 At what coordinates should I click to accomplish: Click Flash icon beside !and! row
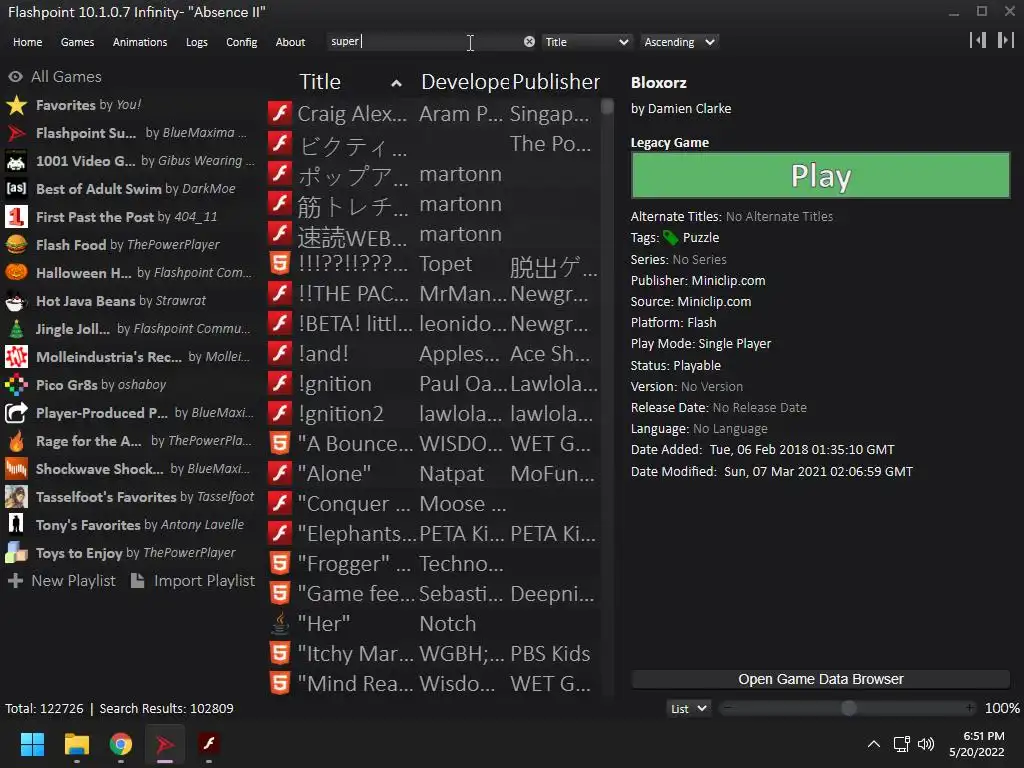click(x=280, y=353)
